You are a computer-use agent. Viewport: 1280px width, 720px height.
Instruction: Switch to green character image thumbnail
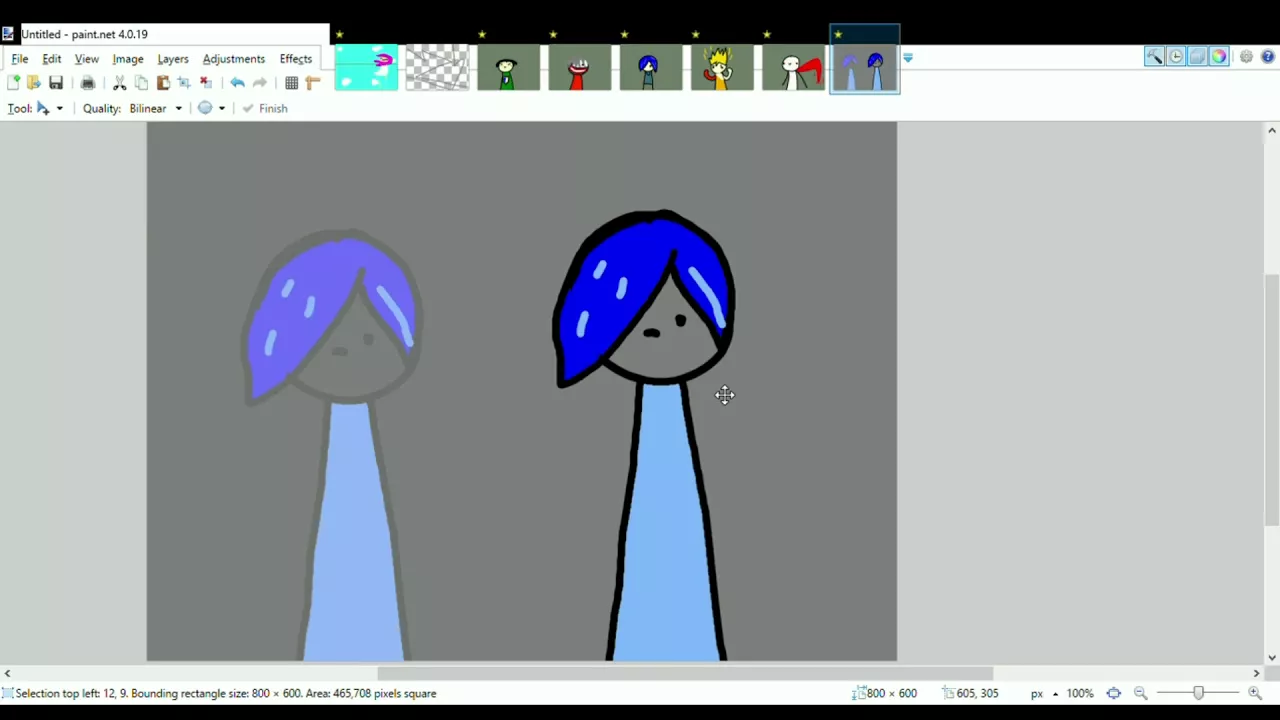pos(508,68)
